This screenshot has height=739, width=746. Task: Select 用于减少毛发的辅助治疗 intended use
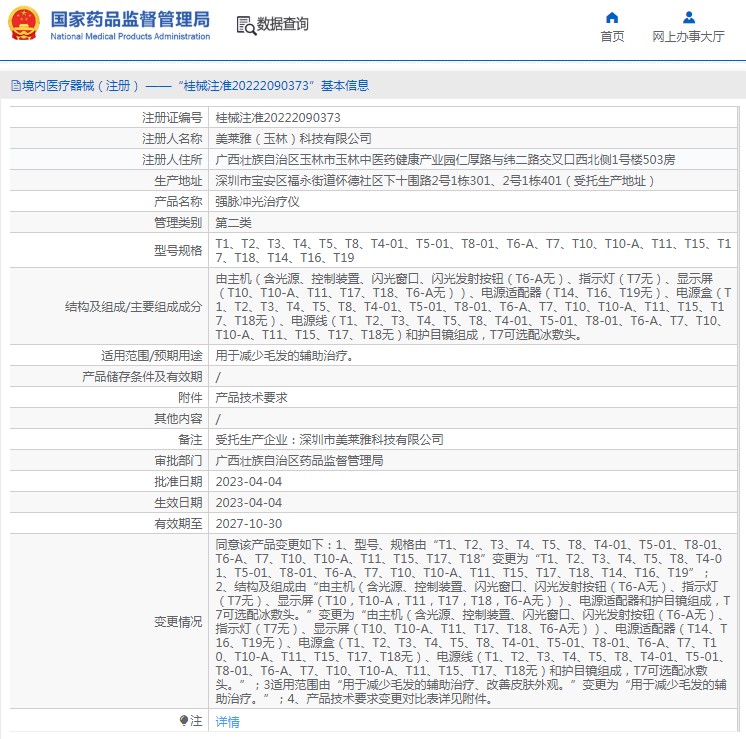click(284, 355)
